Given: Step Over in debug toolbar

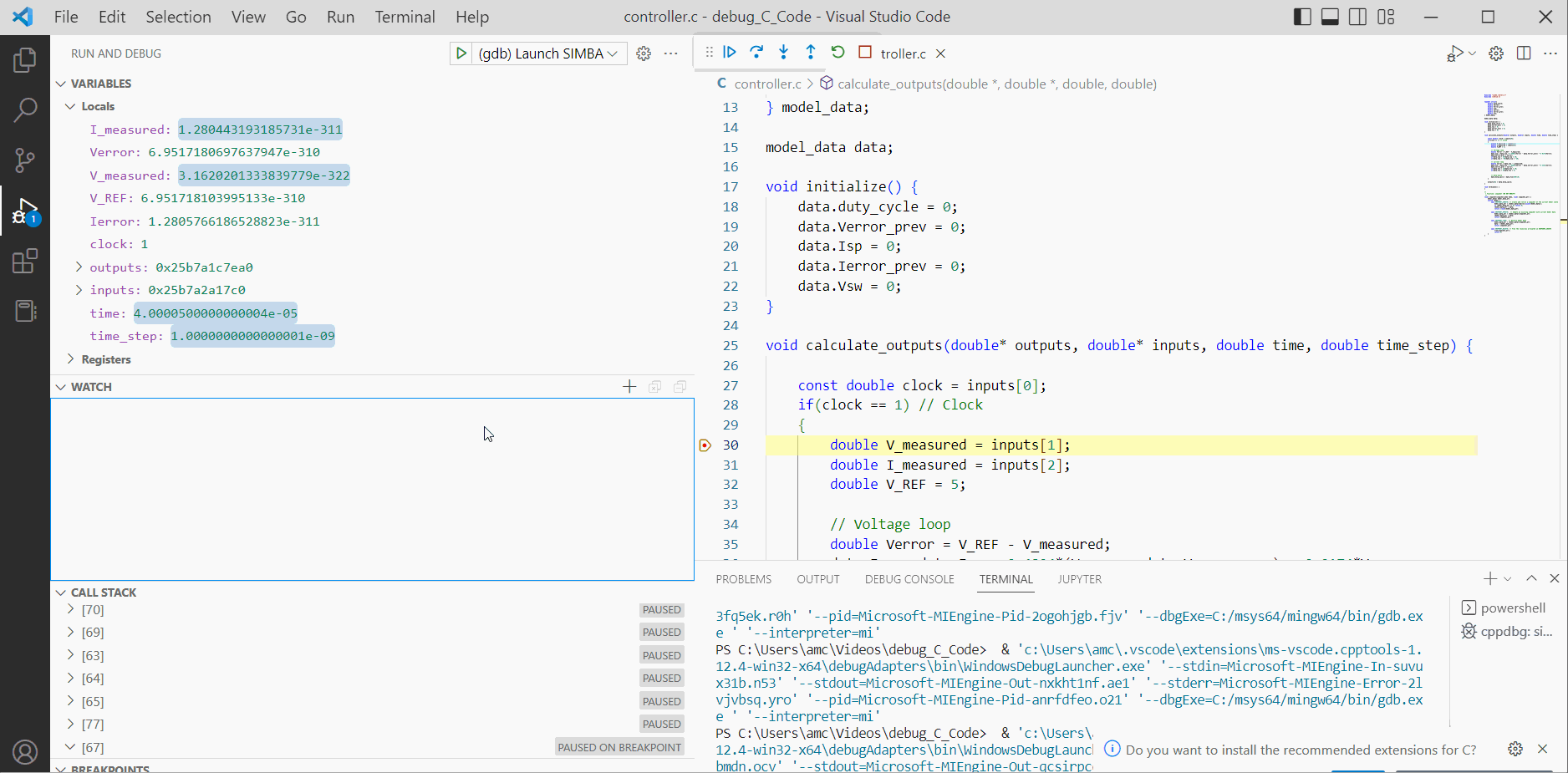Looking at the screenshot, I should pyautogui.click(x=756, y=52).
